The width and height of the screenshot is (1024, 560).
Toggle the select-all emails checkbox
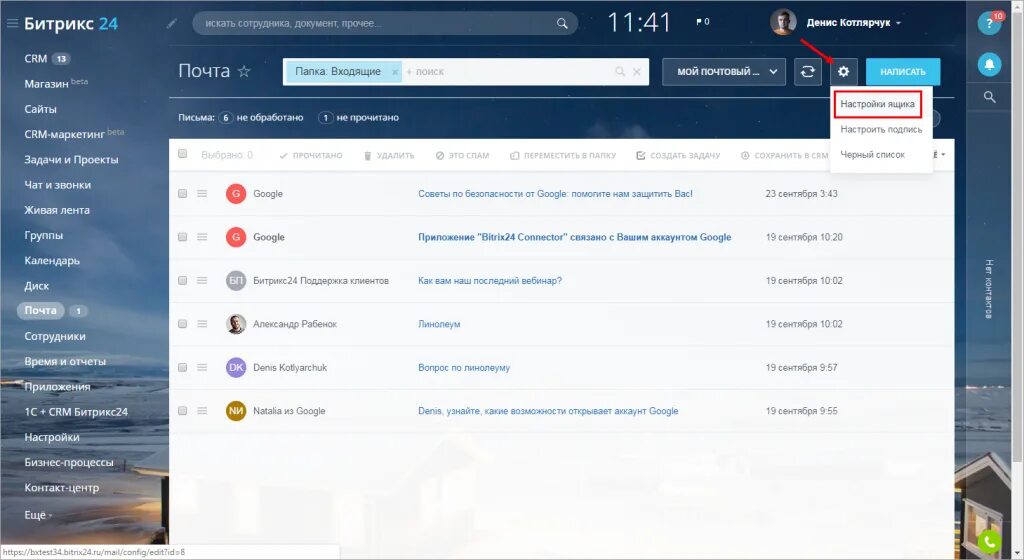tap(182, 154)
